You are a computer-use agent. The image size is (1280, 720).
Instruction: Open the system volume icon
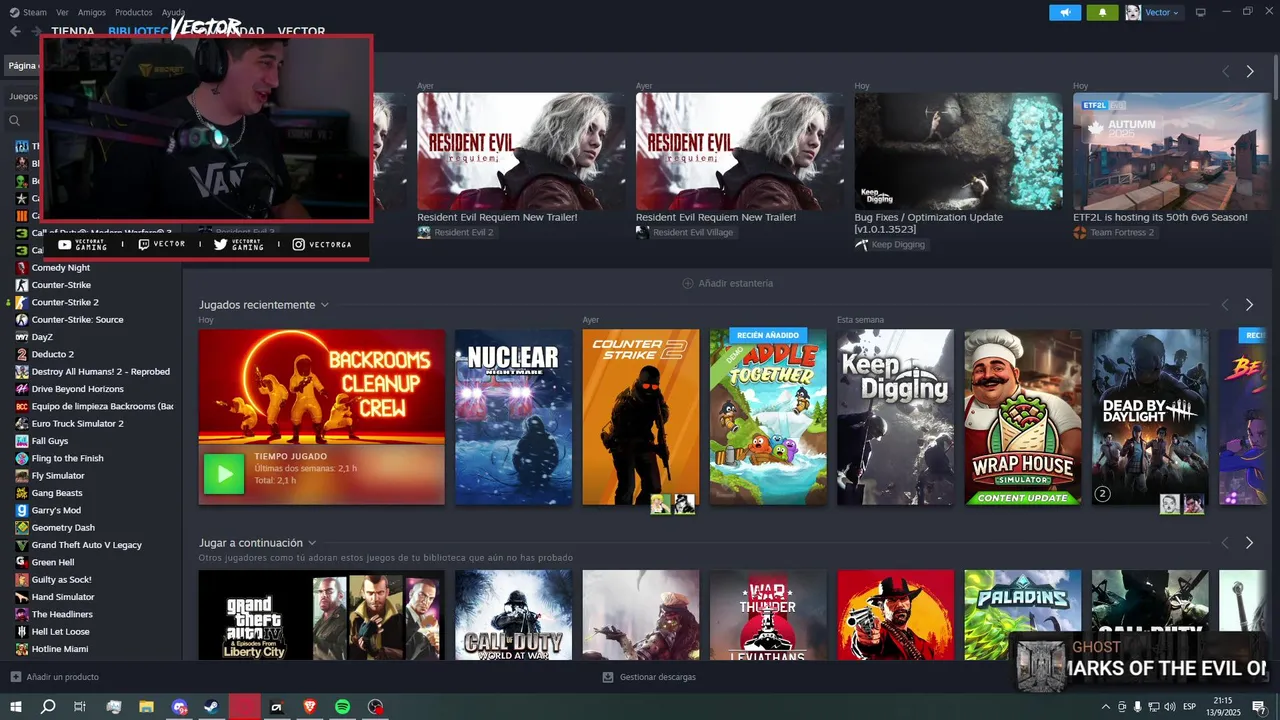pos(1170,707)
